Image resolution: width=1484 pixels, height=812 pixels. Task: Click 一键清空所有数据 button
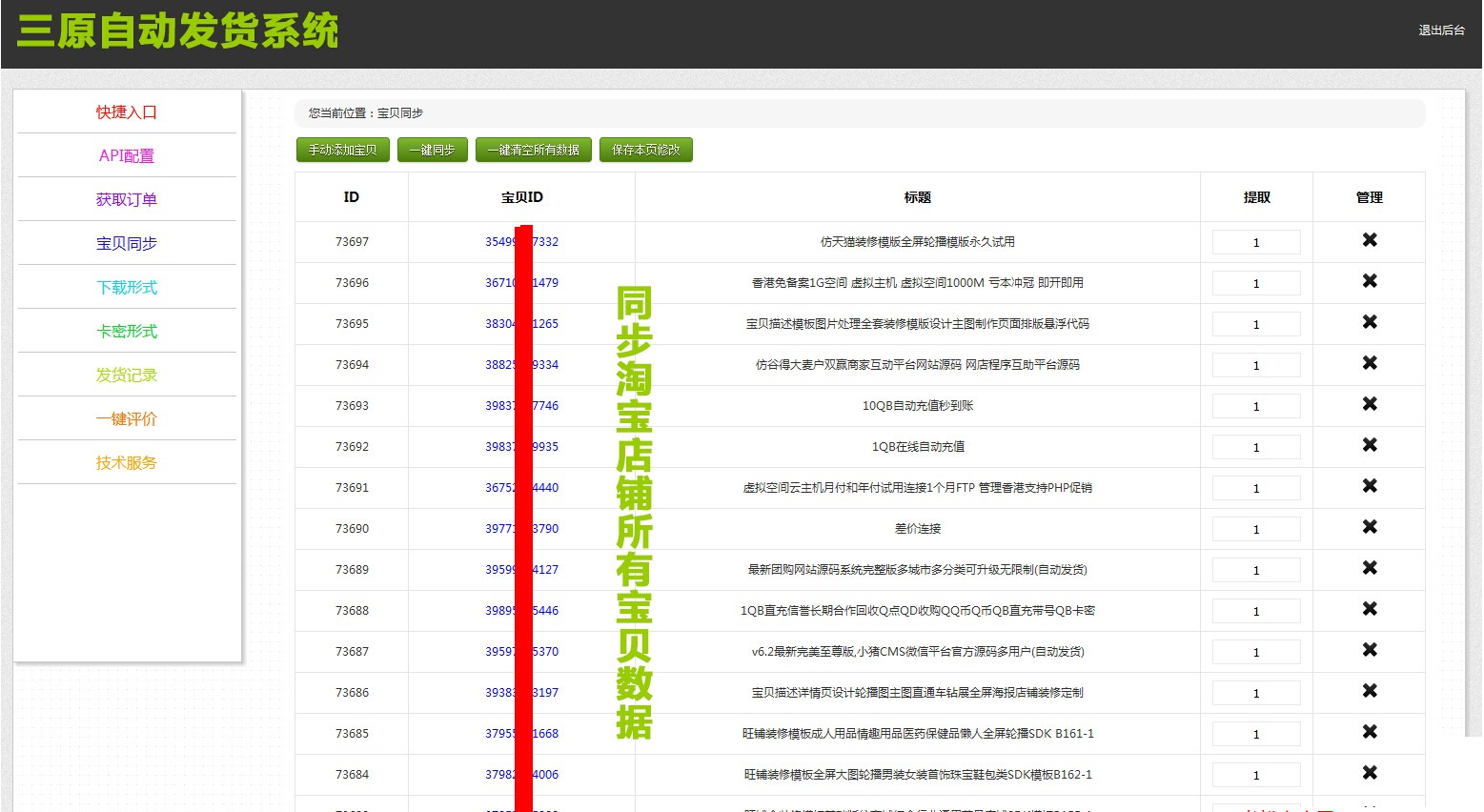click(x=534, y=151)
